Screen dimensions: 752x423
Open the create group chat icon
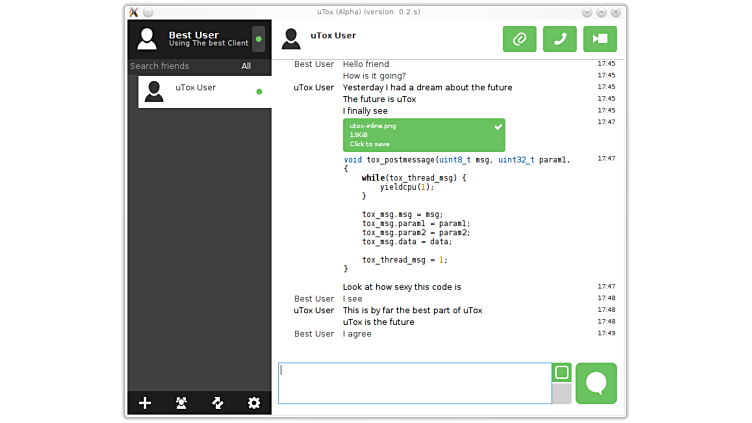click(x=181, y=403)
